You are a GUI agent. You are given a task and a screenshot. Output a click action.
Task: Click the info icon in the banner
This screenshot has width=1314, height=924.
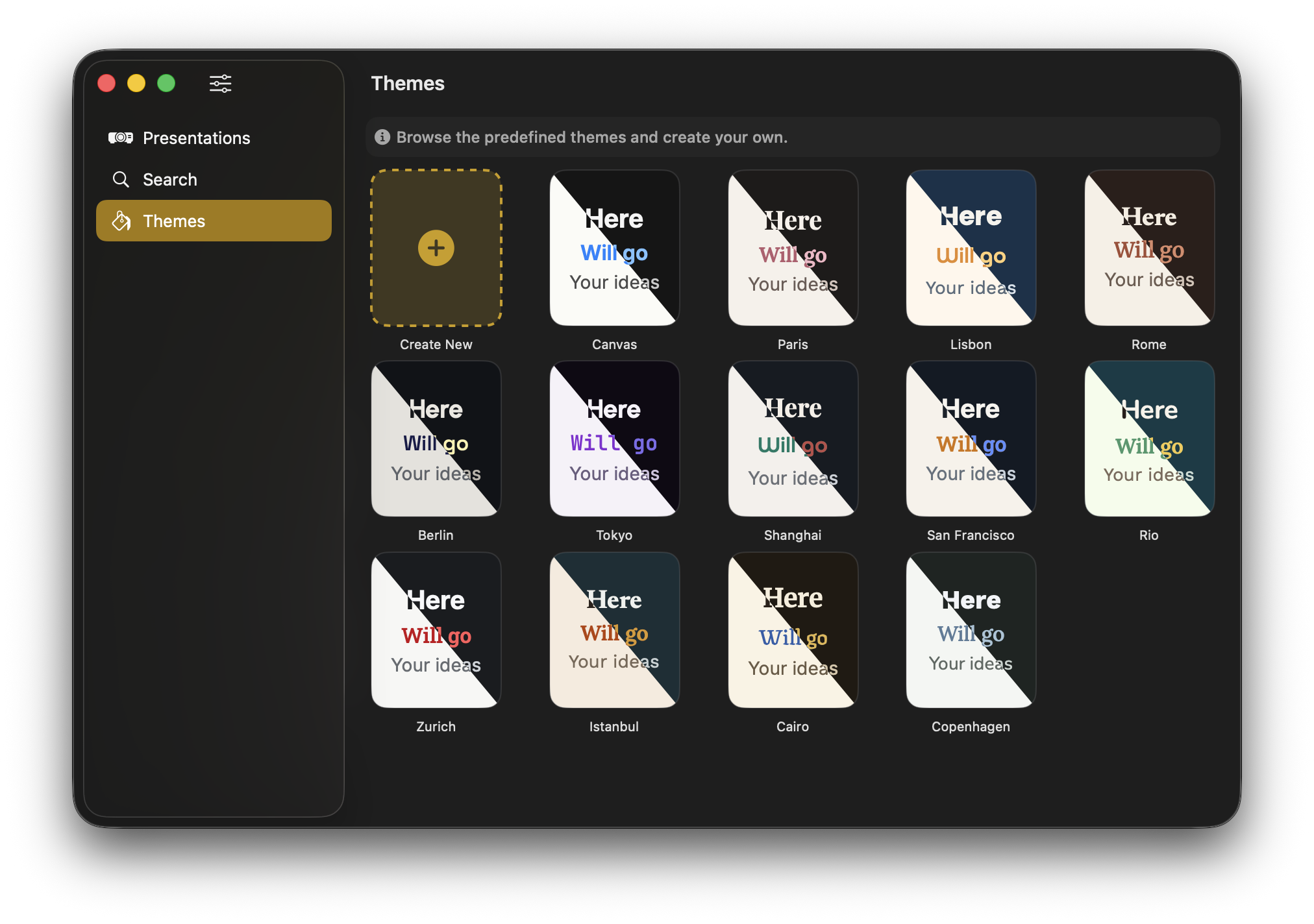[x=382, y=137]
